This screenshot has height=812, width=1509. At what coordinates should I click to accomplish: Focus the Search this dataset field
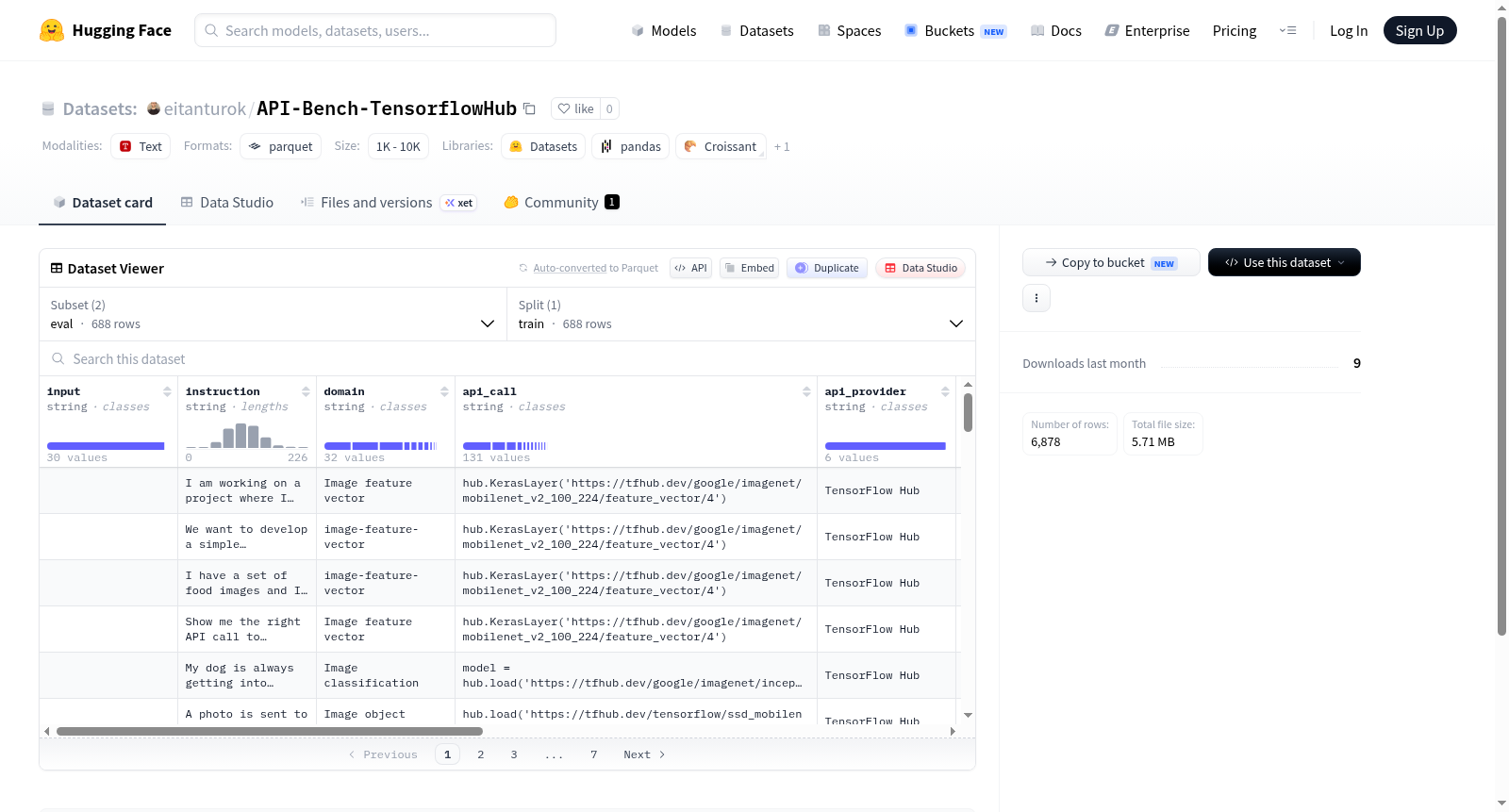click(507, 359)
